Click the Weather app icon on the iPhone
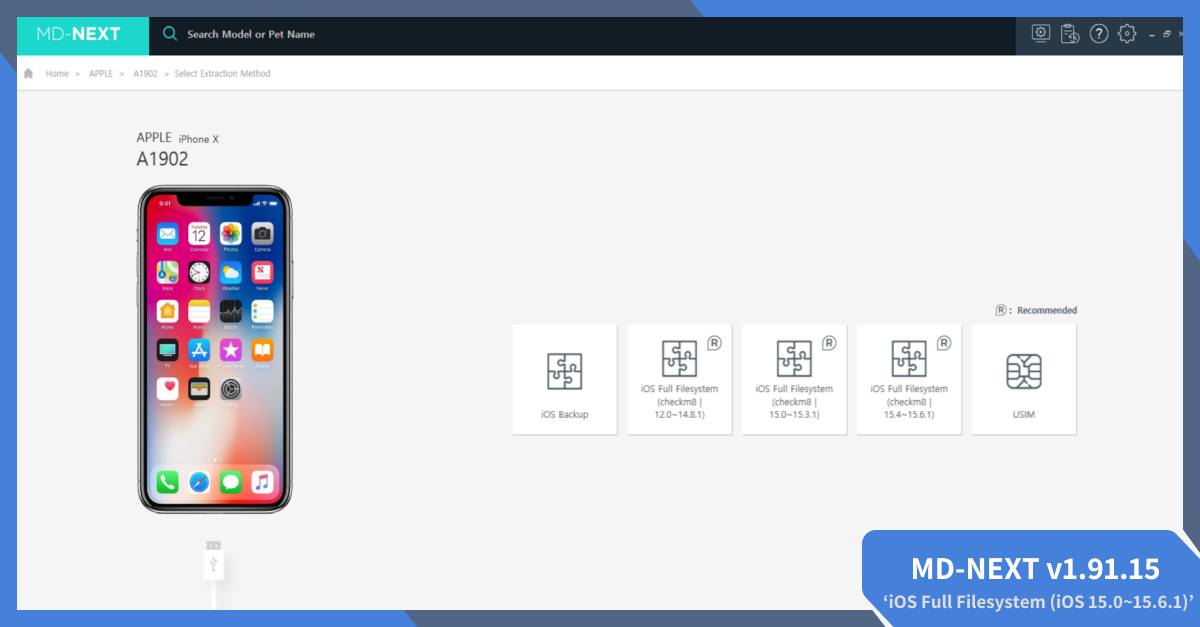 click(x=231, y=272)
